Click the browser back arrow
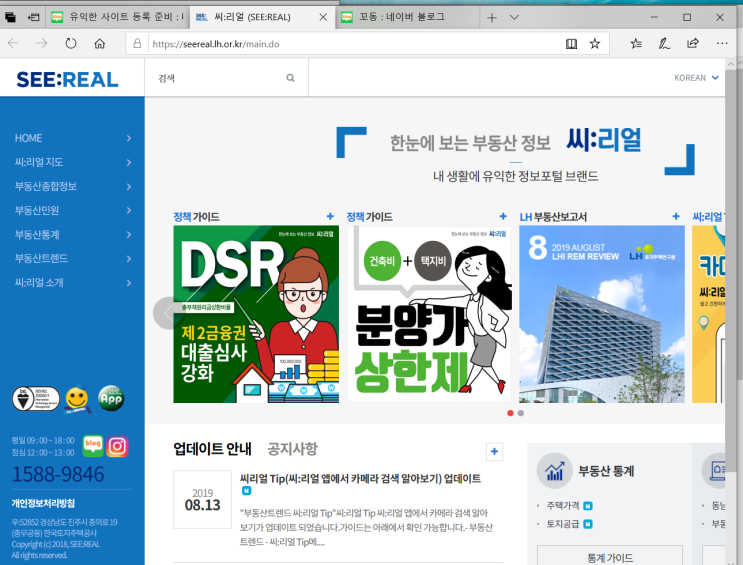The height and width of the screenshot is (565, 743). 13,44
